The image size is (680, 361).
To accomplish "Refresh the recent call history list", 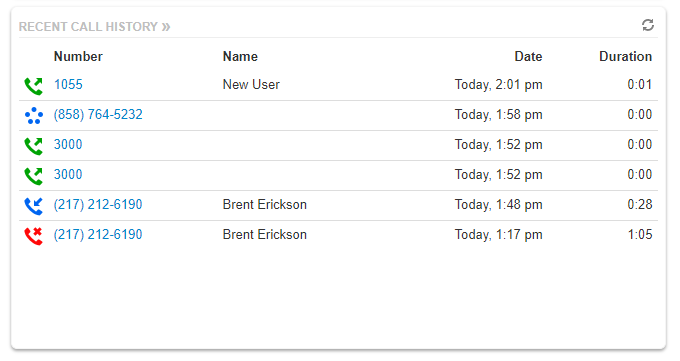I will click(648, 25).
